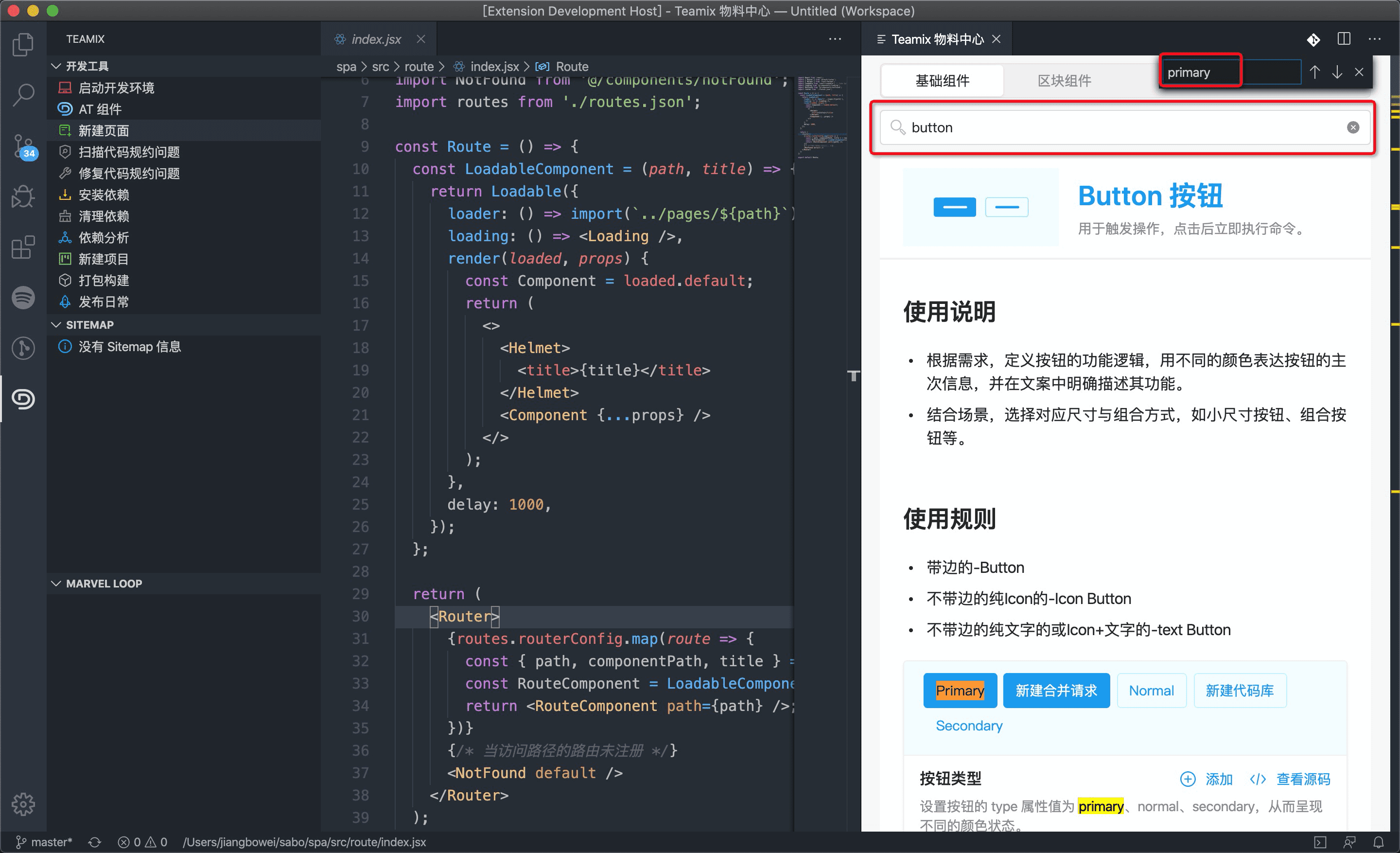Focus the primary find input field

coord(1230,72)
